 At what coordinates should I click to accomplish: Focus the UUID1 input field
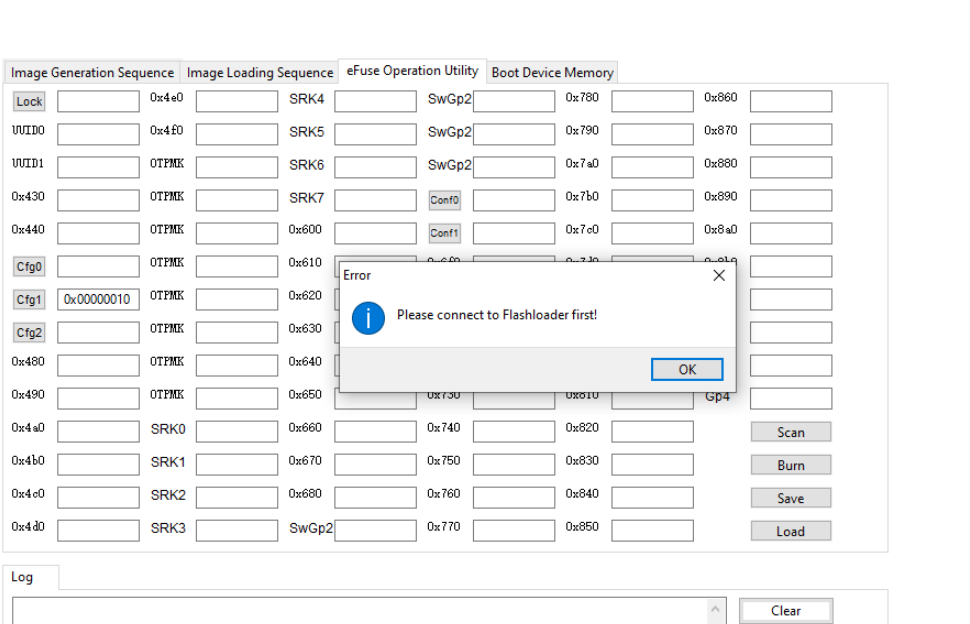[x=98, y=167]
